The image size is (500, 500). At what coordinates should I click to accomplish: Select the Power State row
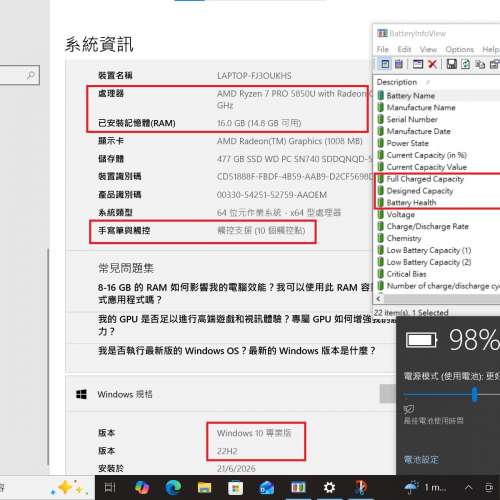[438, 143]
